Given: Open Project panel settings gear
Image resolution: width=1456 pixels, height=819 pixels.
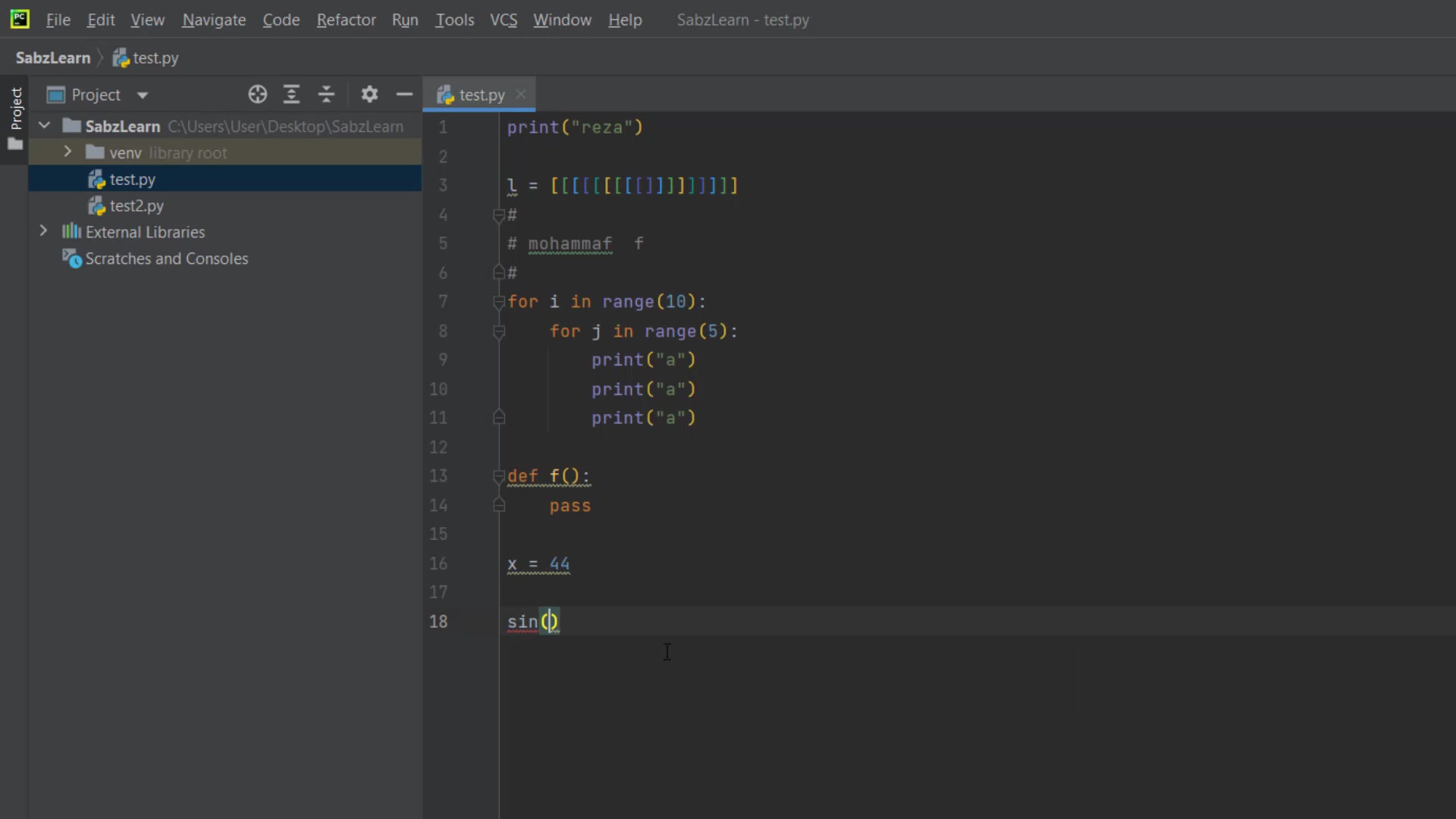Looking at the screenshot, I should click(x=369, y=95).
